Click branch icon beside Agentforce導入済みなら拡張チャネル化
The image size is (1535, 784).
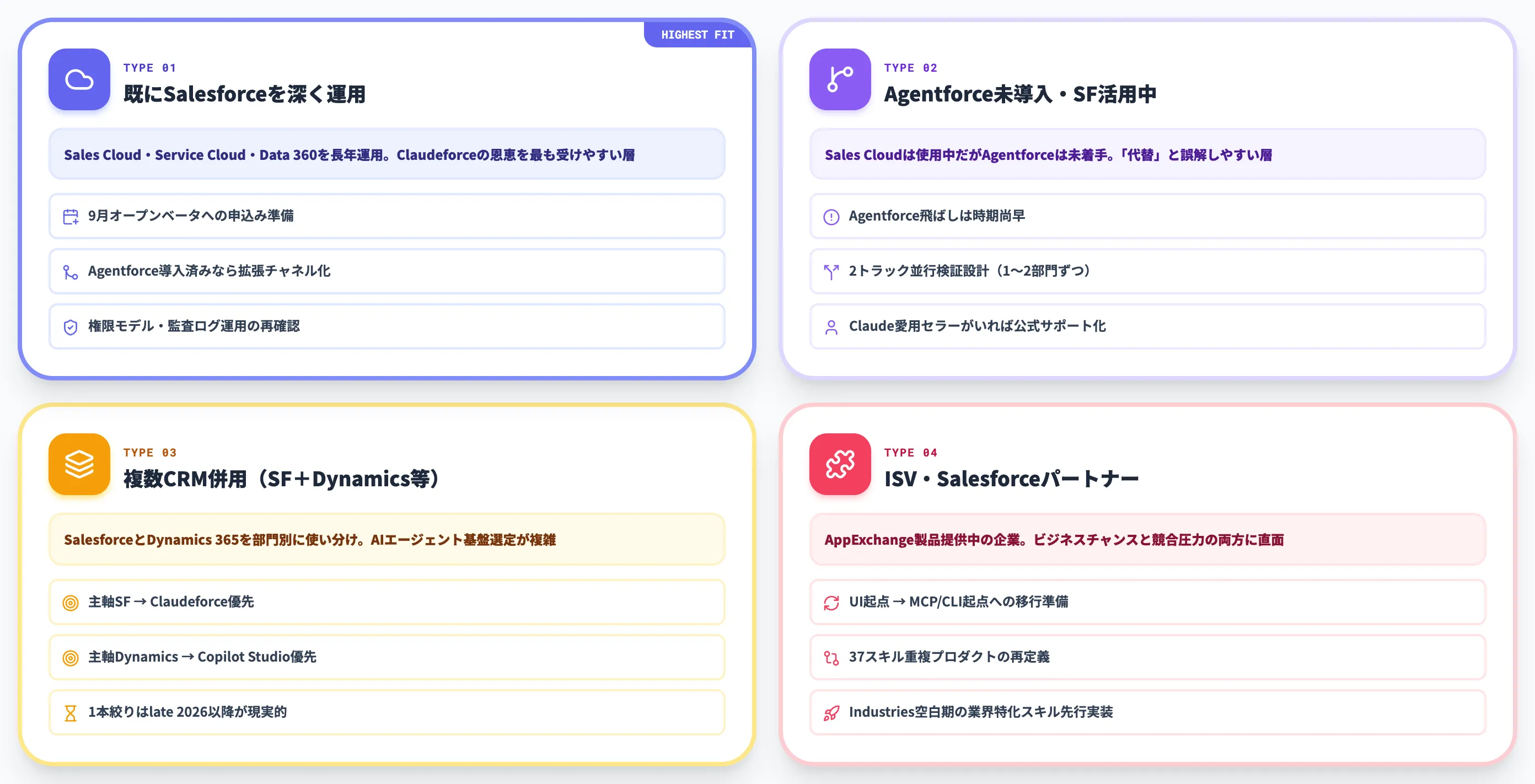point(71,272)
